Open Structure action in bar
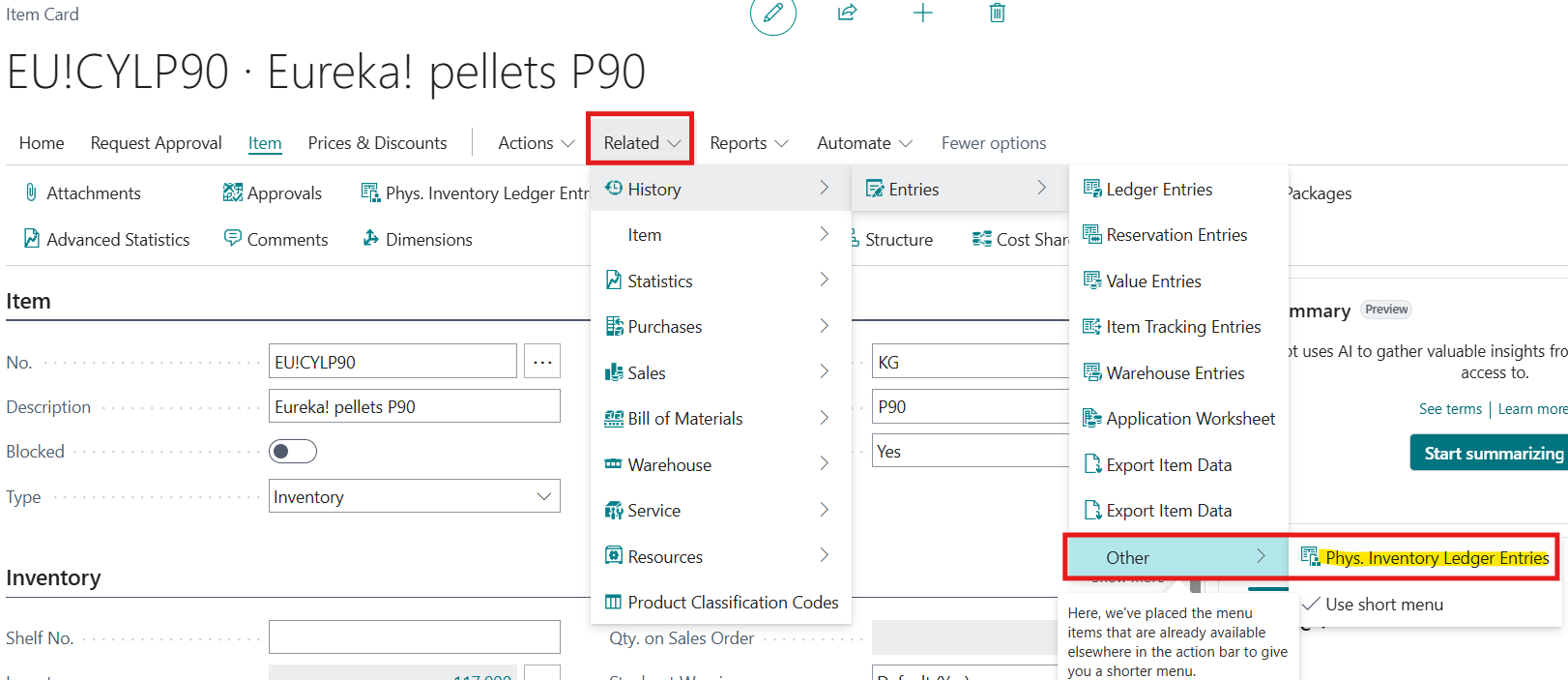This screenshot has height=680, width=1568. (x=892, y=239)
